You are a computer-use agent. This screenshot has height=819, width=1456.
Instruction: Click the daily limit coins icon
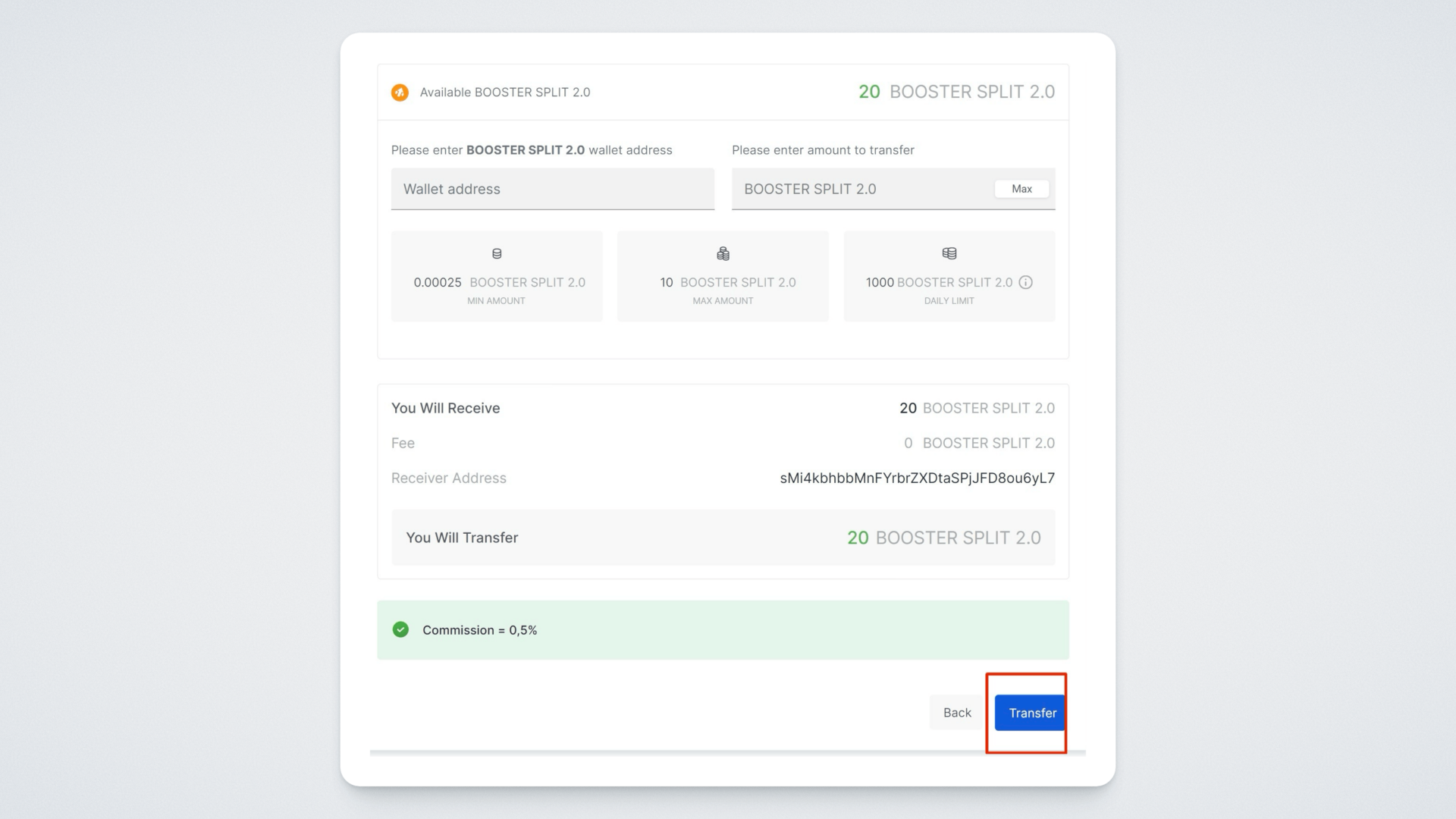click(x=949, y=253)
